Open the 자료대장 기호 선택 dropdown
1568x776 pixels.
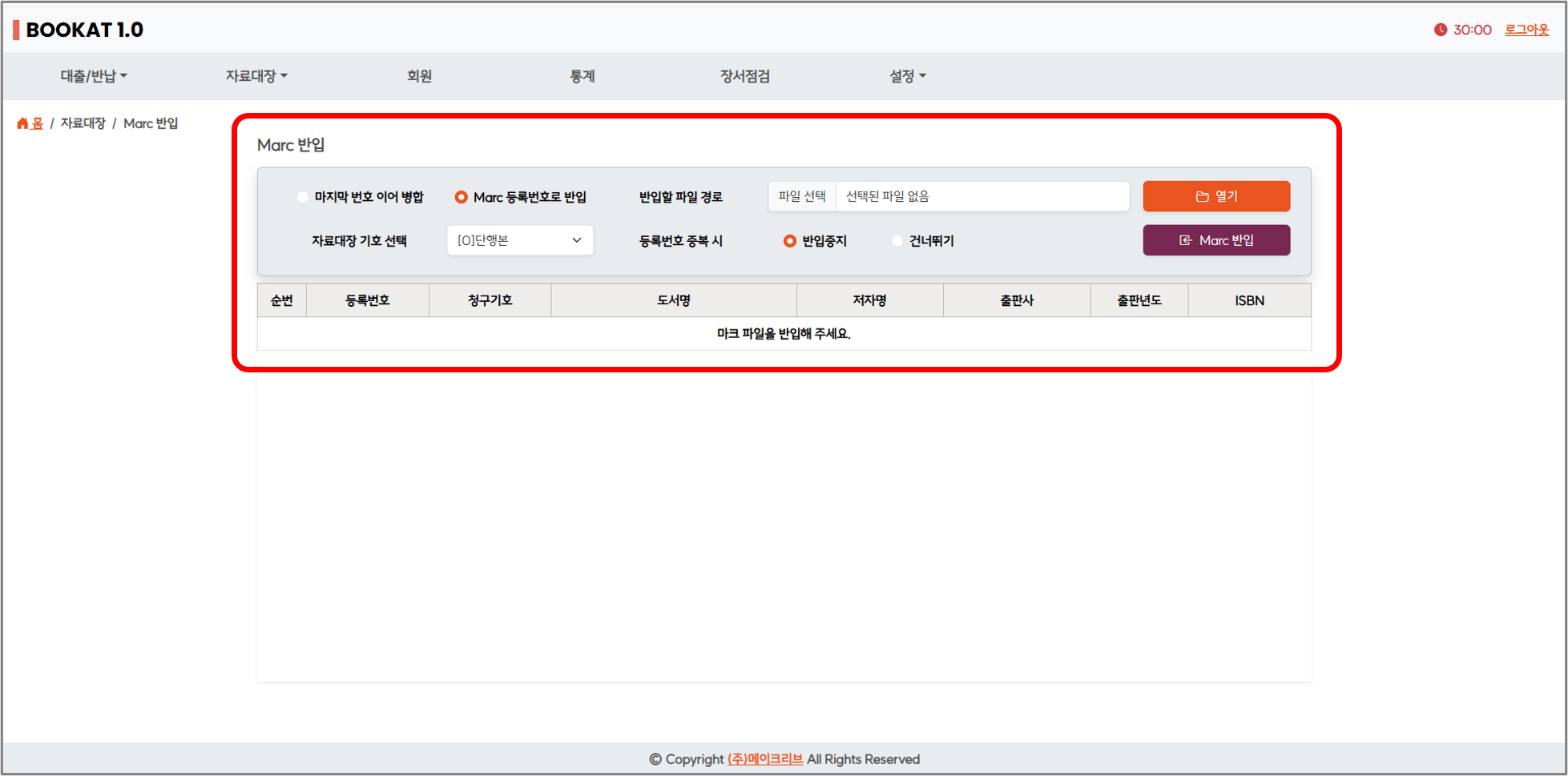[519, 240]
